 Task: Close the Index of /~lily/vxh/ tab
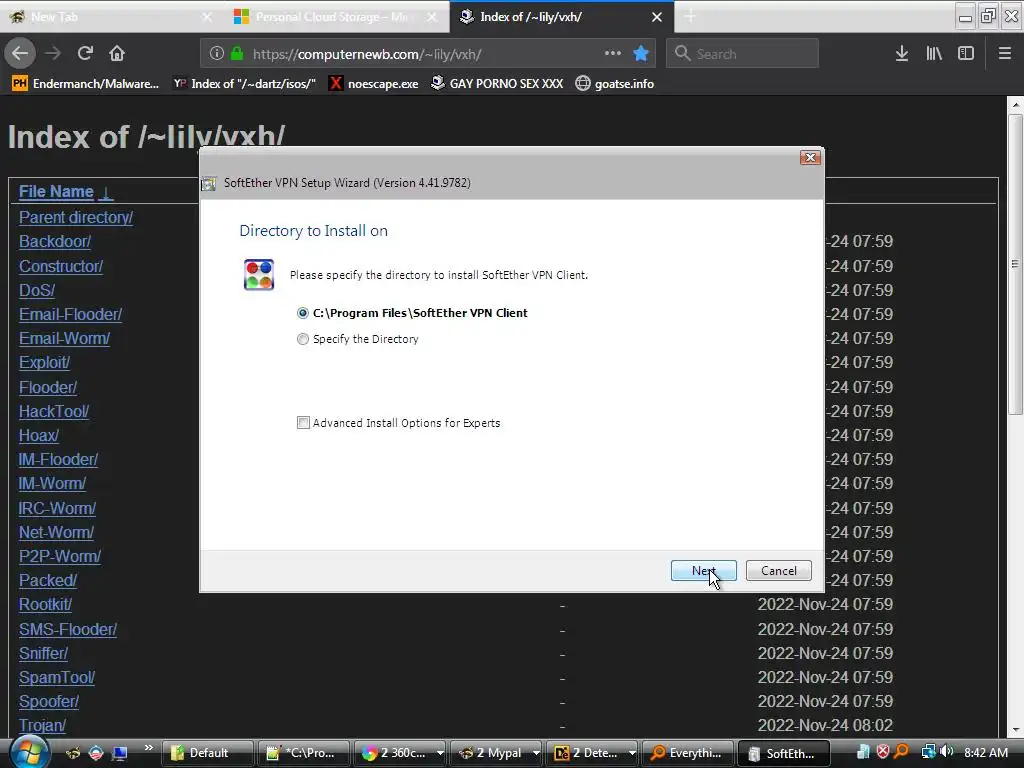pyautogui.click(x=657, y=17)
